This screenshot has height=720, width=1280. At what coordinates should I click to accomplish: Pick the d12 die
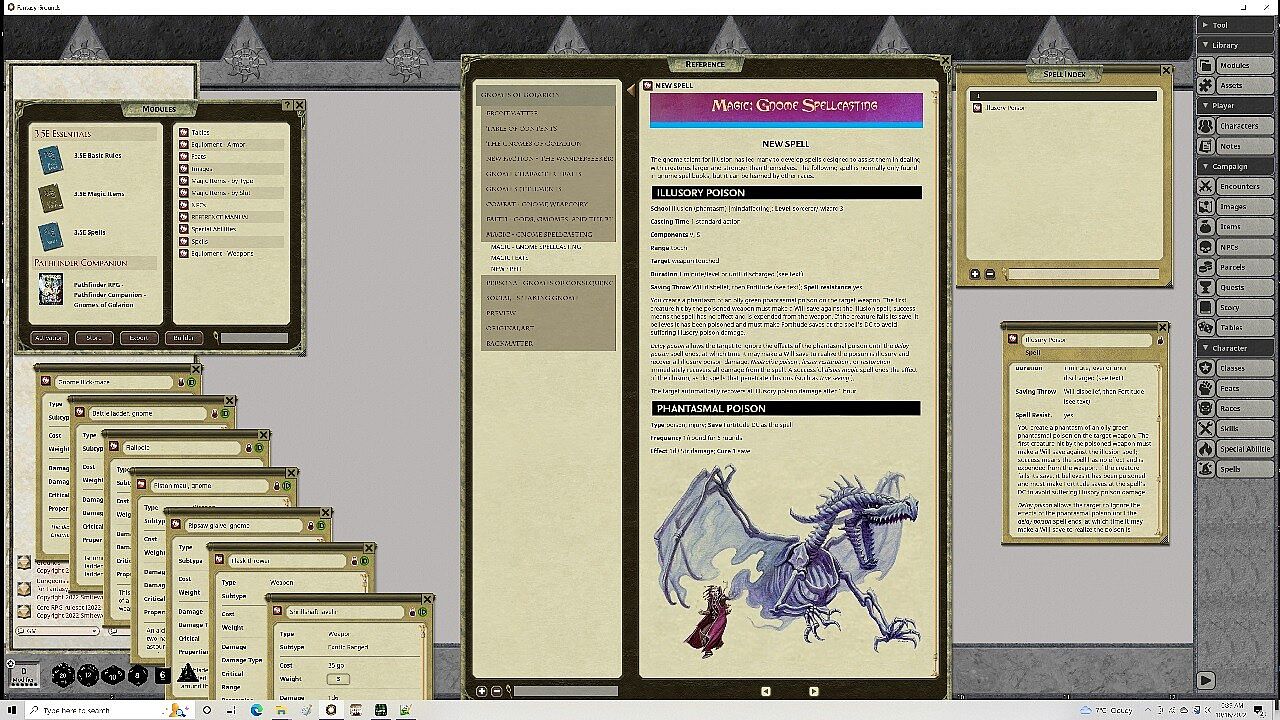[88, 676]
